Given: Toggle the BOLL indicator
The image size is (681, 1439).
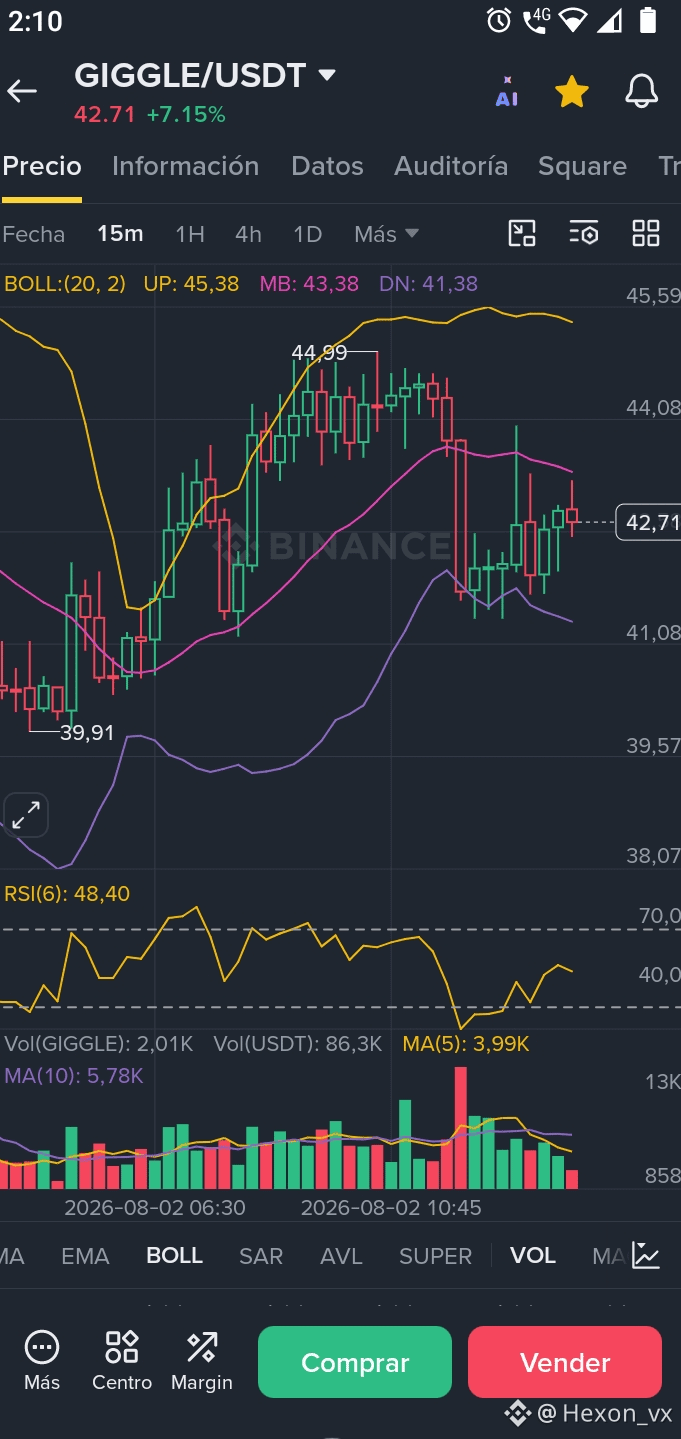Looking at the screenshot, I should click(174, 1256).
